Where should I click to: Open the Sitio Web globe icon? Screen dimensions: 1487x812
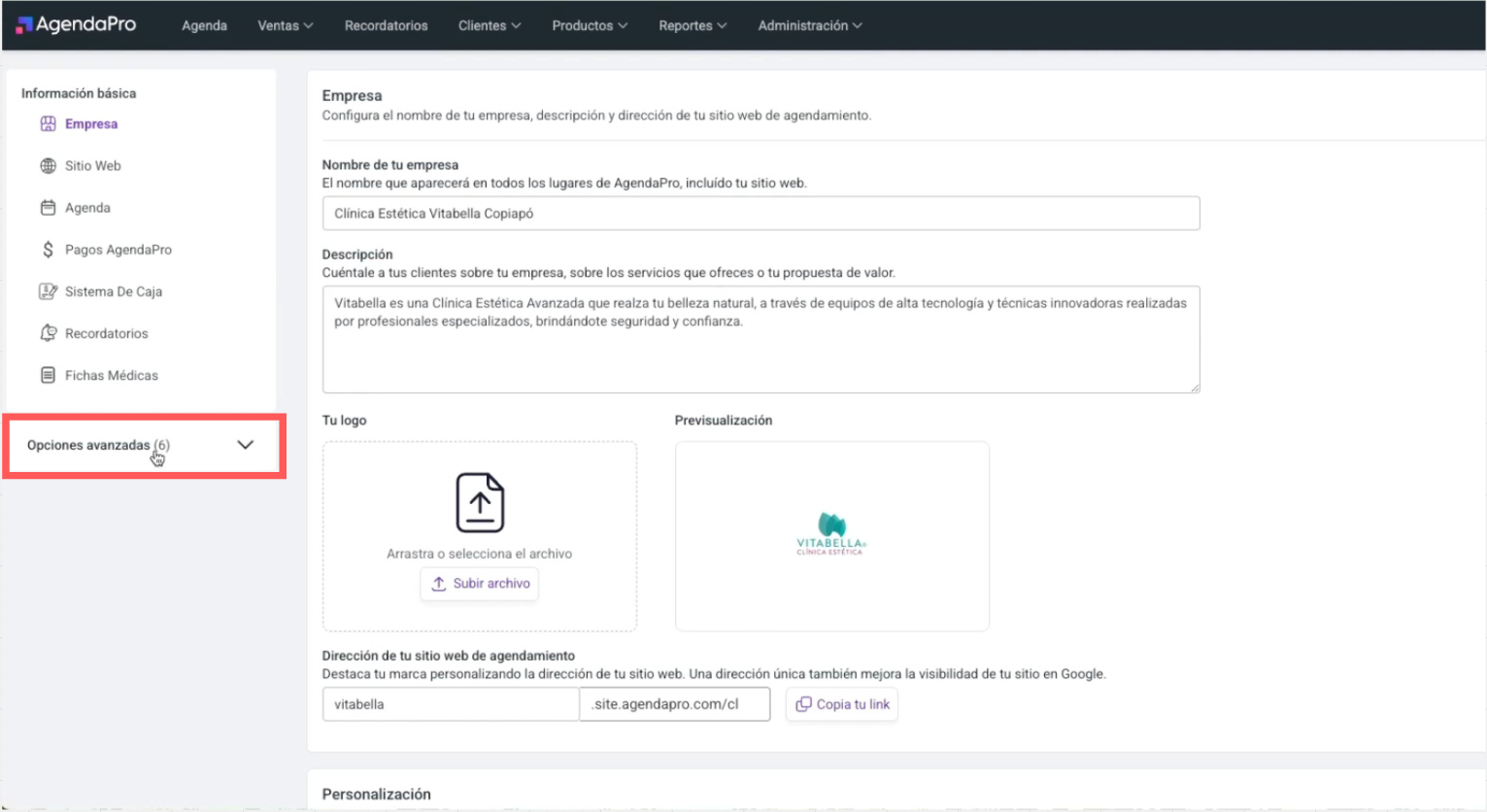click(x=48, y=165)
